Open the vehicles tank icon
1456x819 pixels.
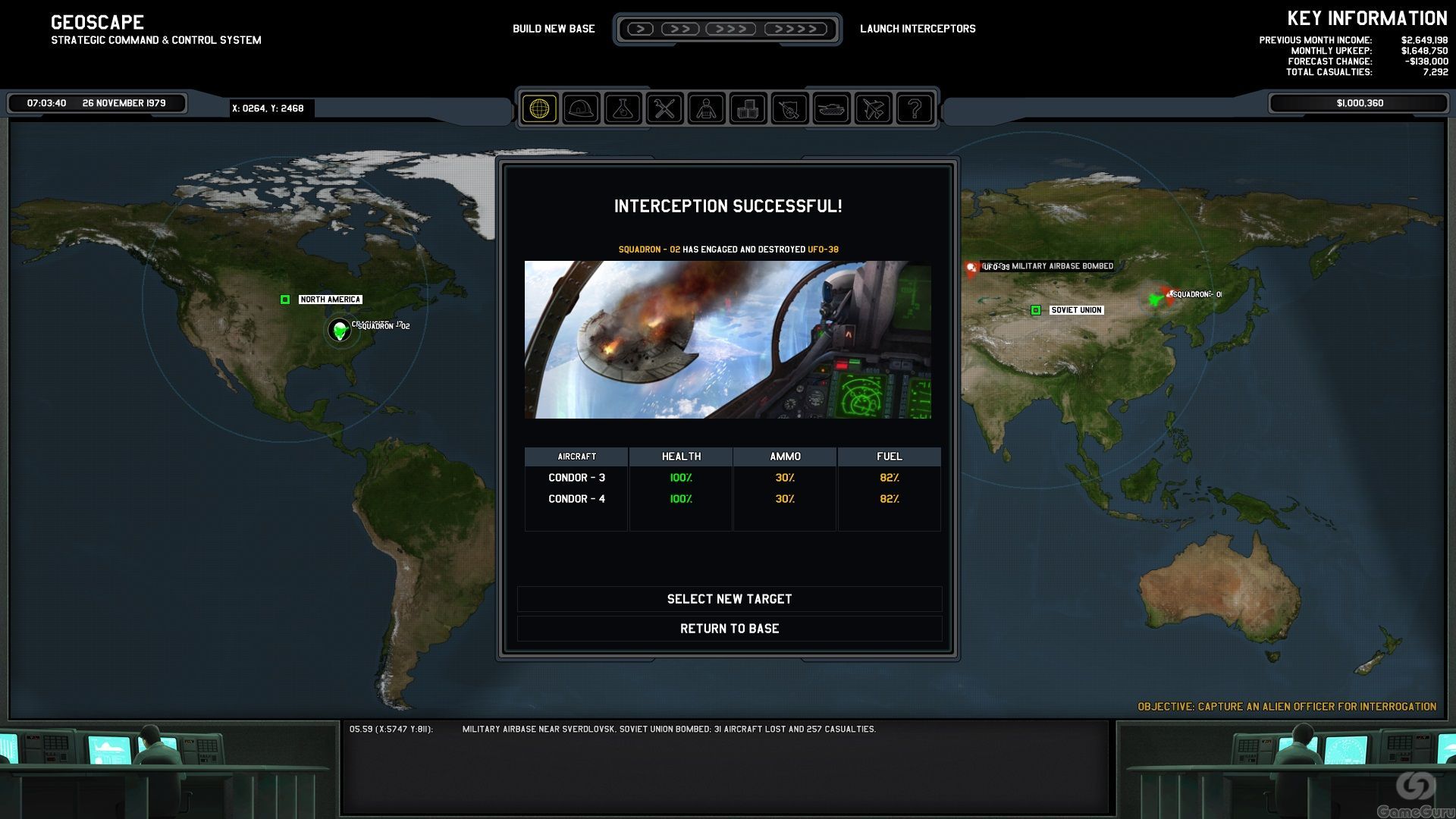click(x=831, y=108)
